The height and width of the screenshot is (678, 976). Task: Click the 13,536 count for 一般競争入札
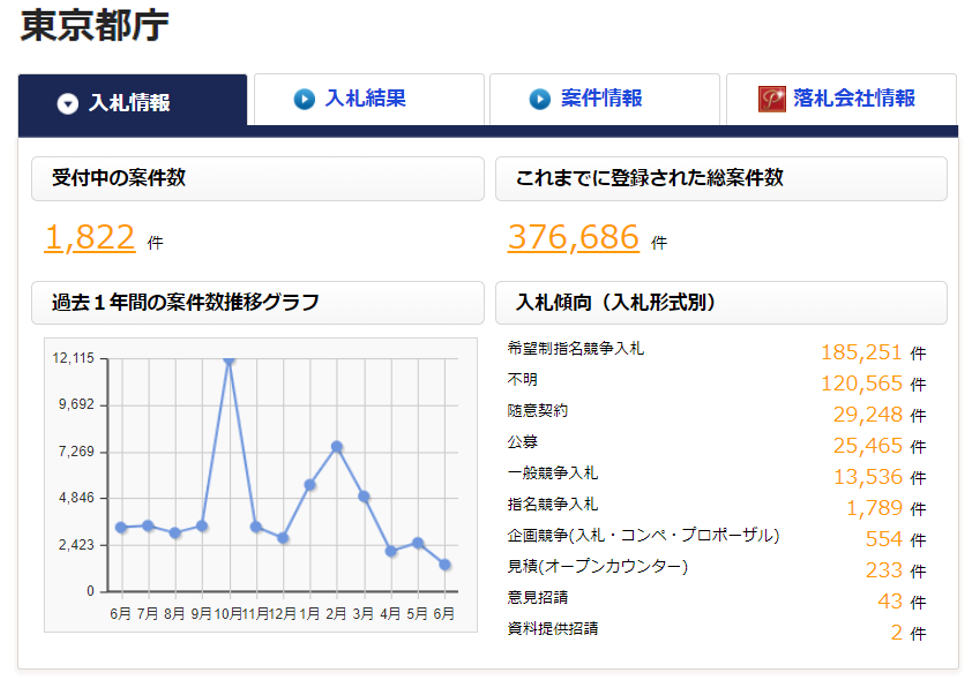[x=867, y=477]
